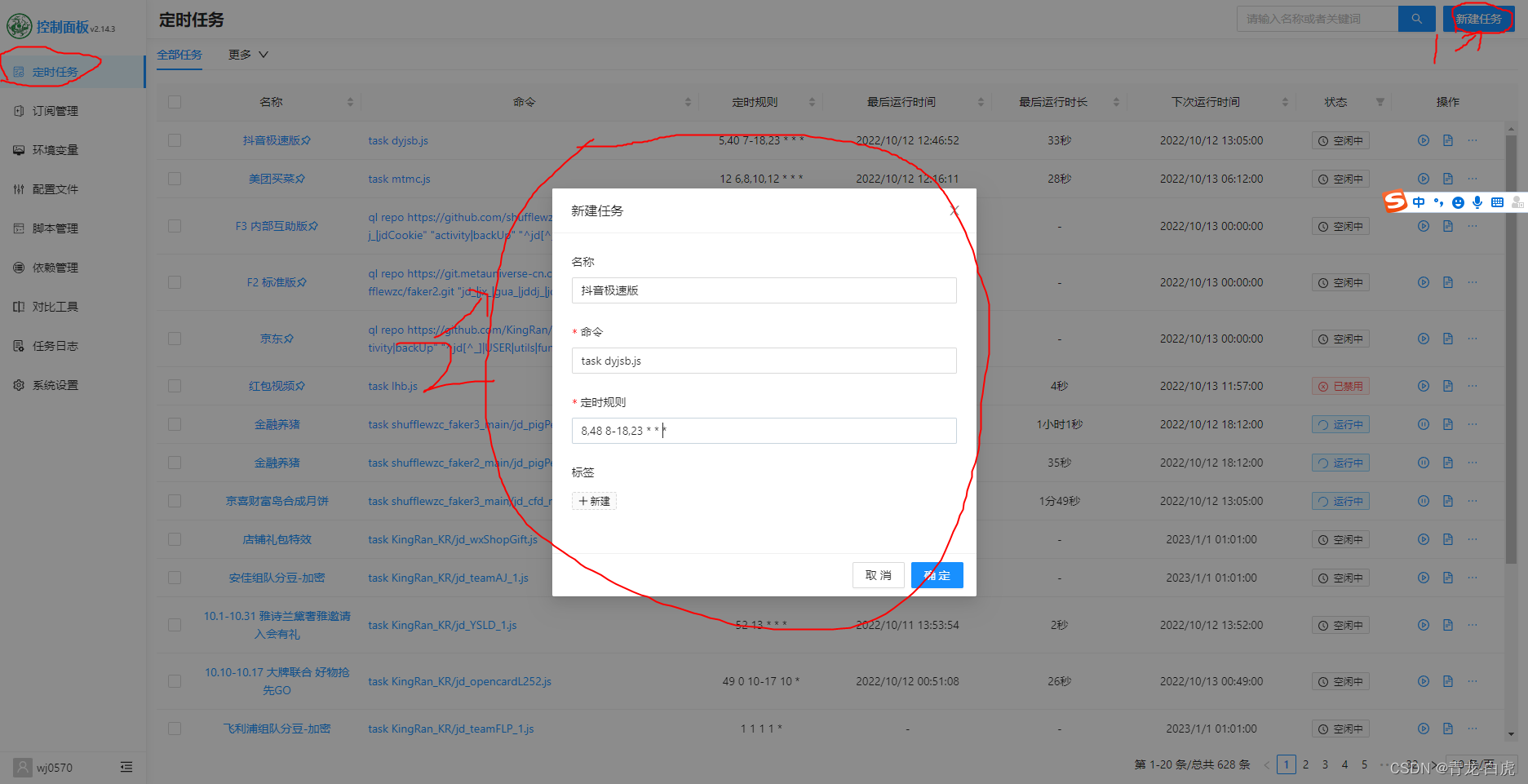The width and height of the screenshot is (1528, 784).
Task: Click Sogou IME emoji face icon
Action: (1458, 202)
